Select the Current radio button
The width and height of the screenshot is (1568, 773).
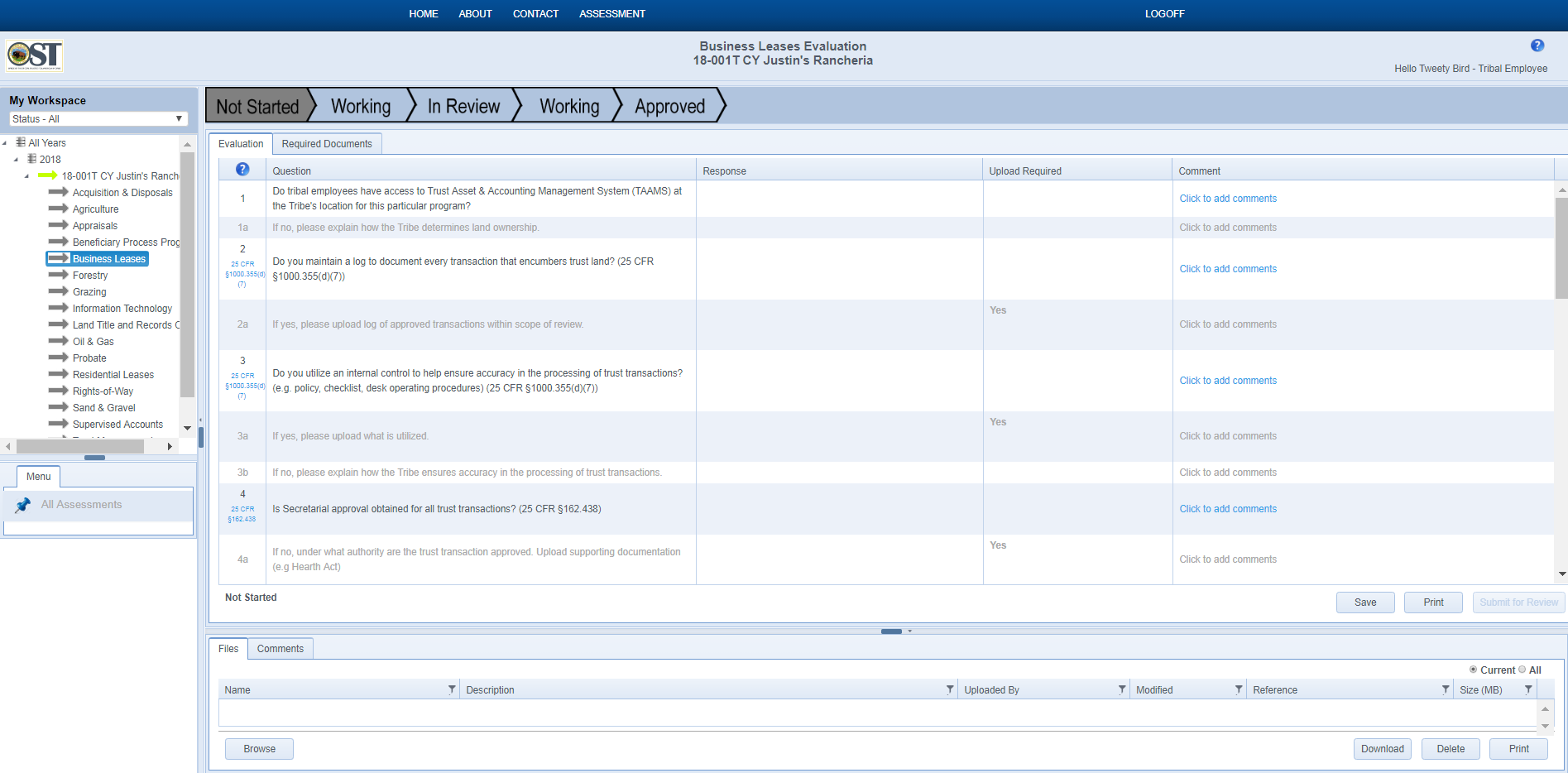tap(1473, 670)
